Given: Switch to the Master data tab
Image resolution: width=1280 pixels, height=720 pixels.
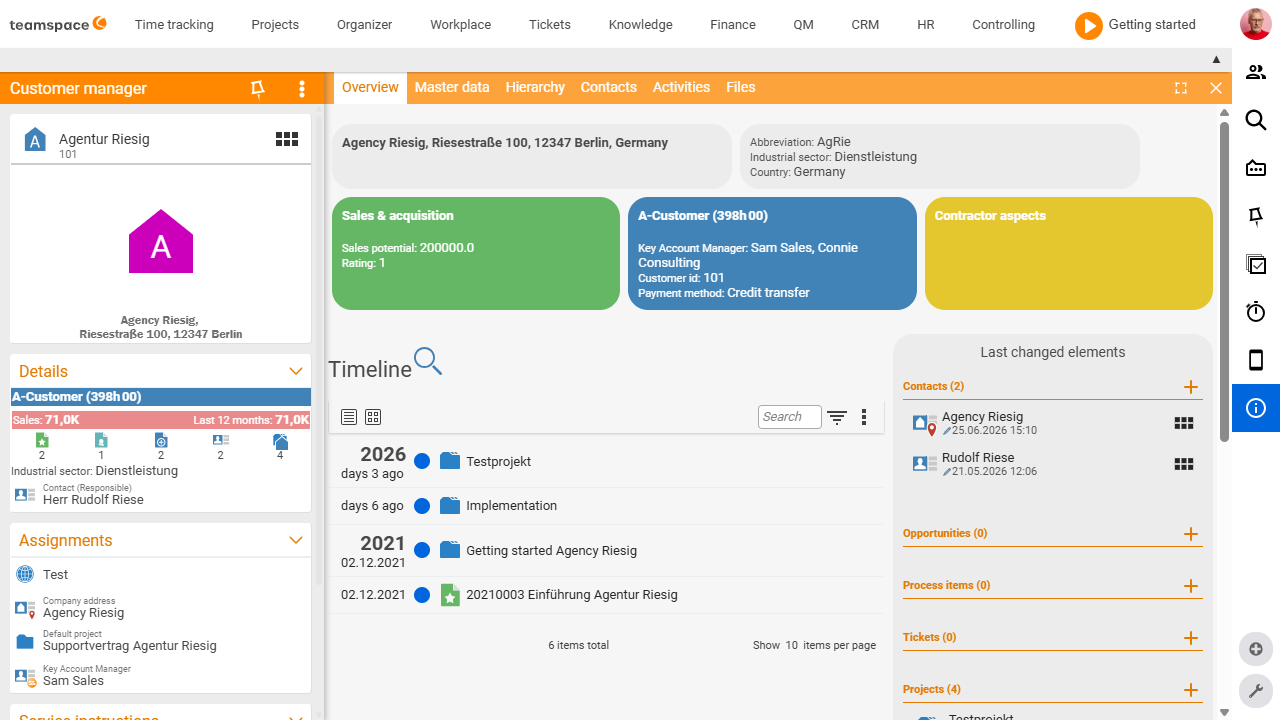Looking at the screenshot, I should [452, 88].
